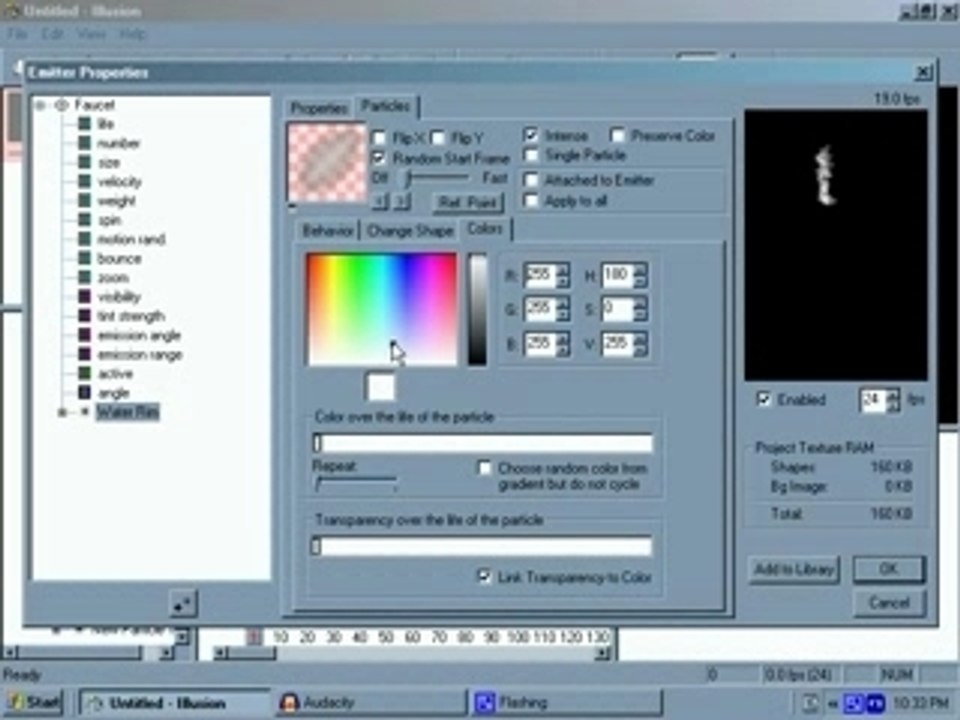This screenshot has height=720, width=960.
Task: Collapse the Faucet tree node
Action: [x=40, y=105]
